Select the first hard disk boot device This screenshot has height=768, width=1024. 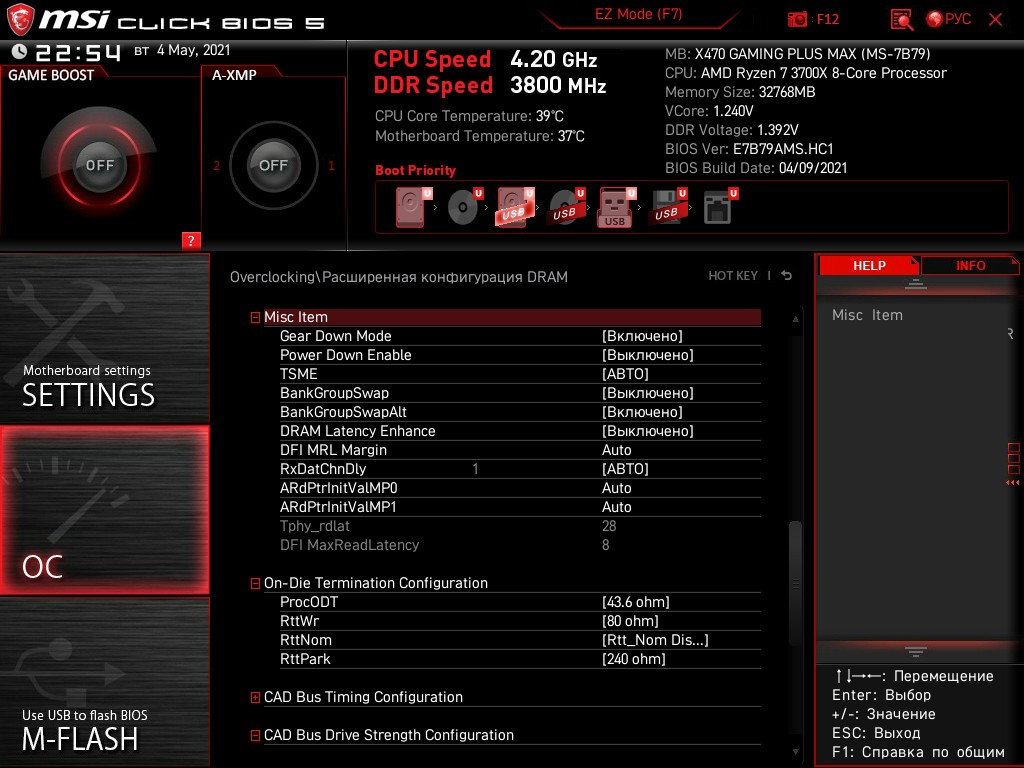tap(413, 207)
